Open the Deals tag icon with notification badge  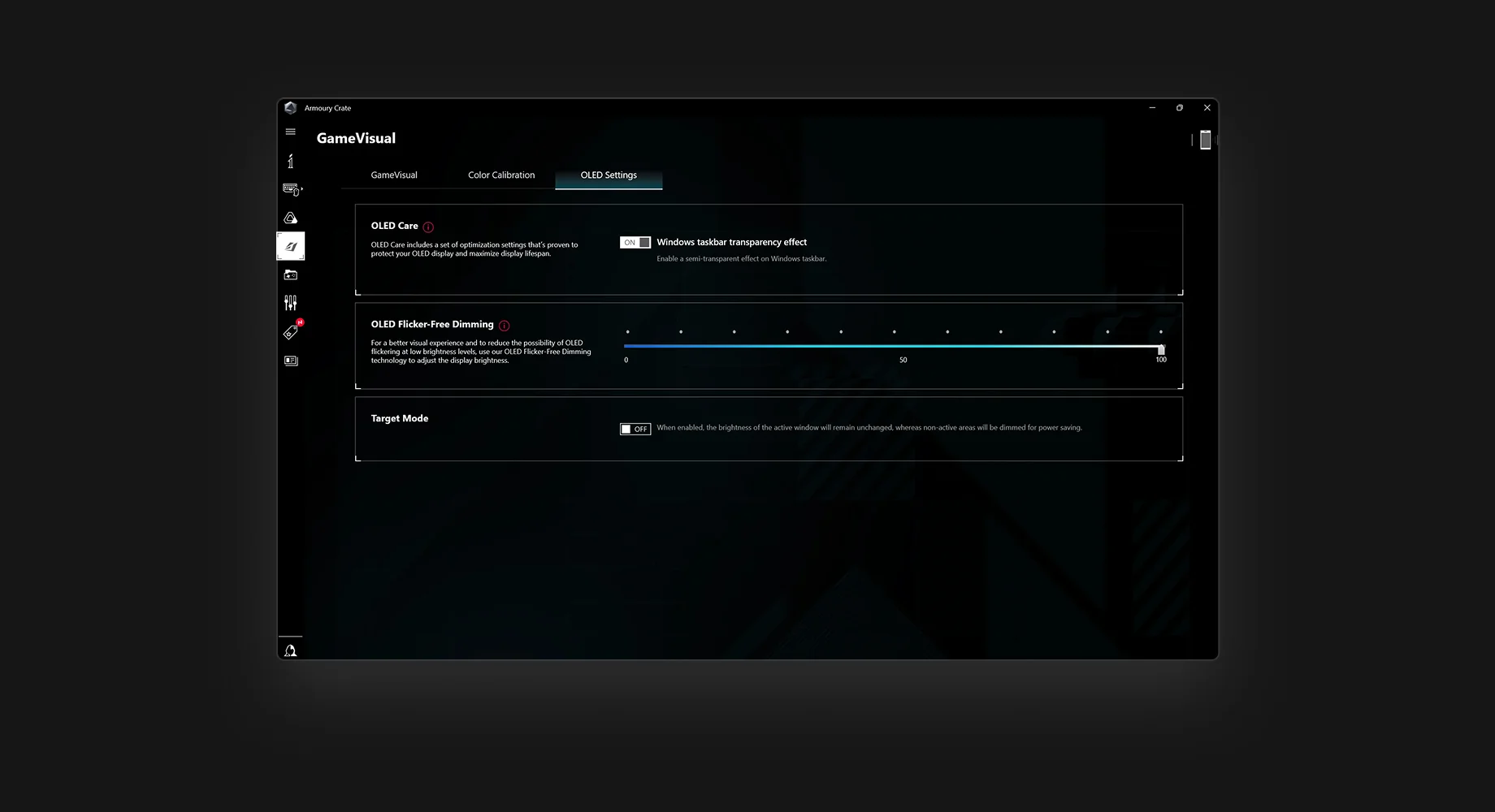(290, 331)
